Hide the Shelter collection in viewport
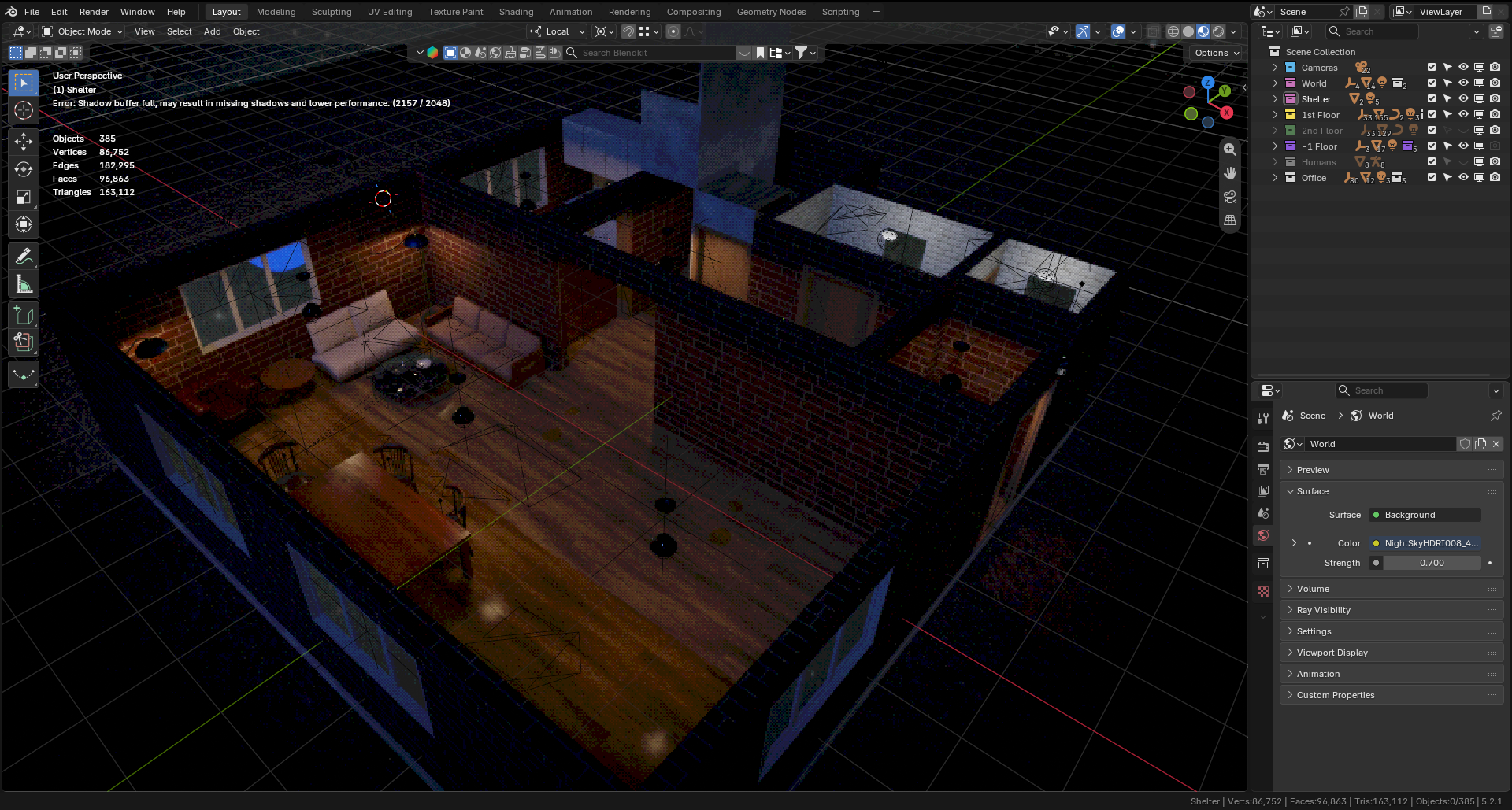The height and width of the screenshot is (810, 1512). click(x=1463, y=99)
